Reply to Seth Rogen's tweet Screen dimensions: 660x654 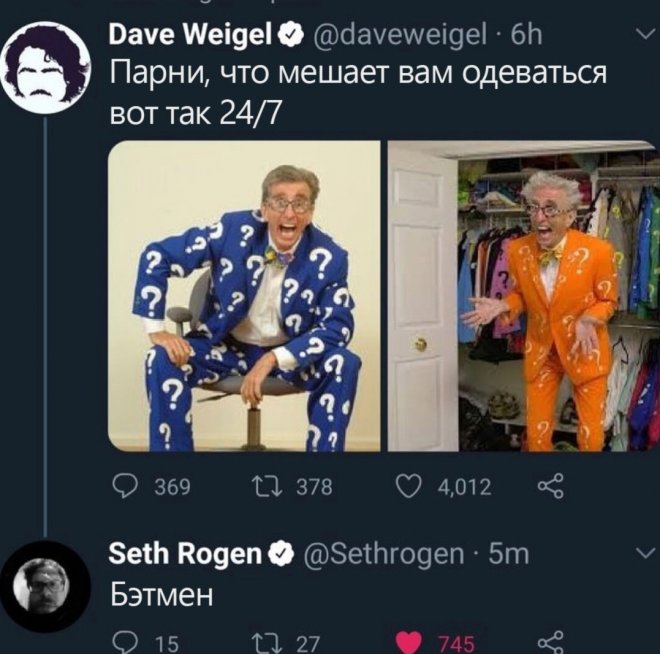click(125, 642)
